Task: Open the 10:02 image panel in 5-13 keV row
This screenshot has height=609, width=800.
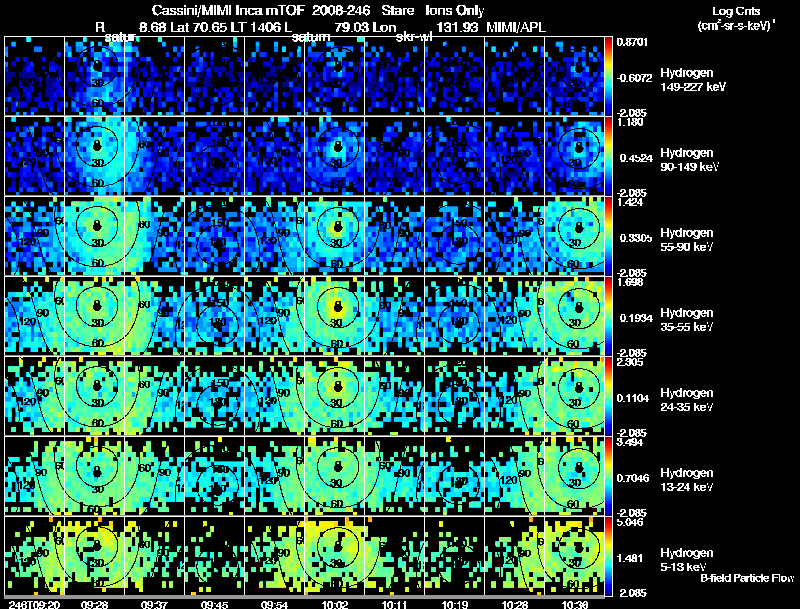Action: click(x=335, y=556)
